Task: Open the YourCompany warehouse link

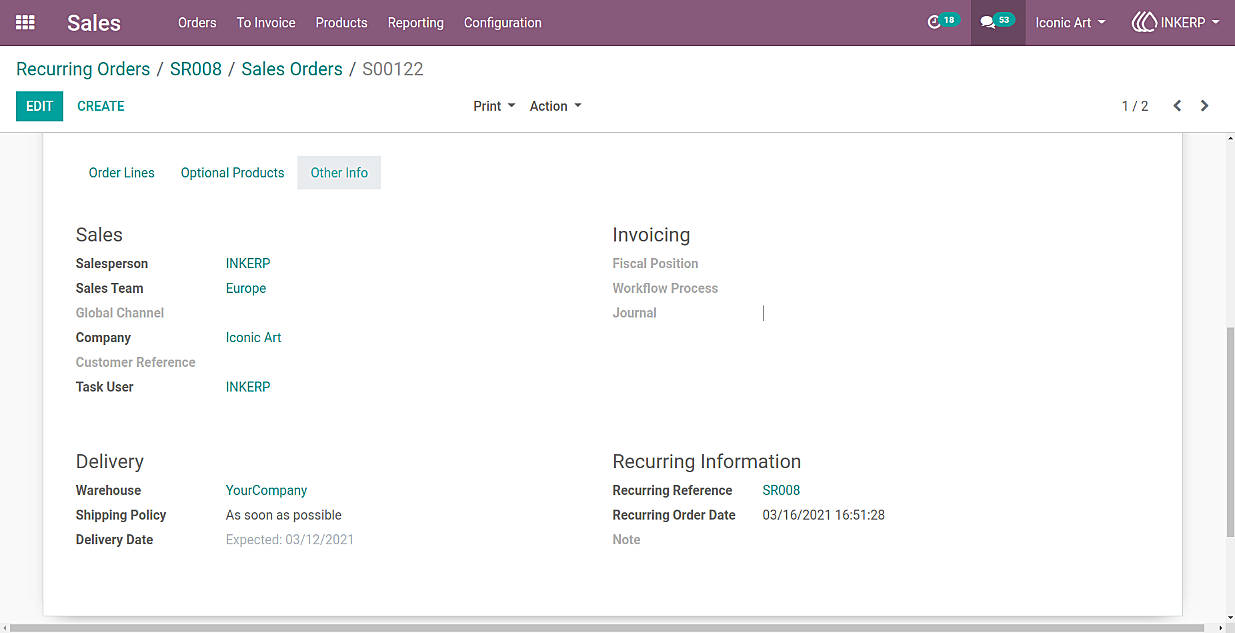Action: 266,491
